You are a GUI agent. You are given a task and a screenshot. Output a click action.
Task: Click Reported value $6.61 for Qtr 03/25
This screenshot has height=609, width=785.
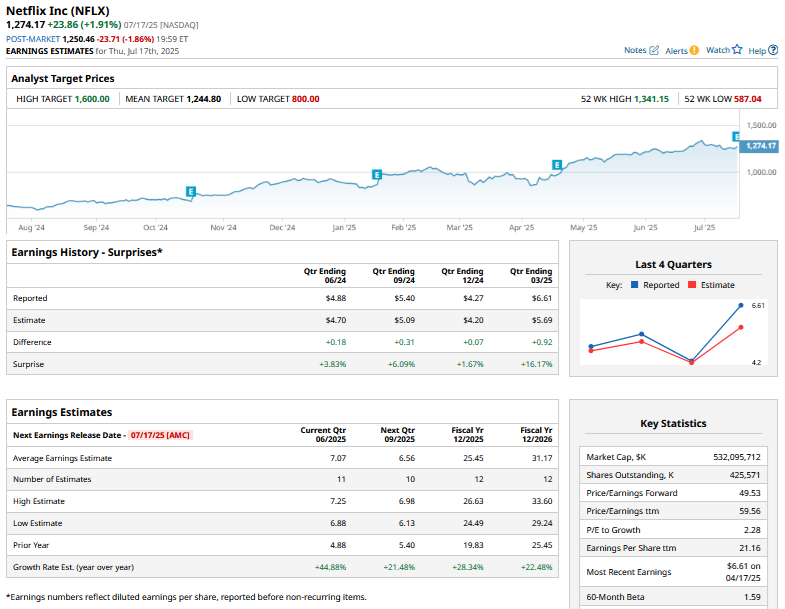coord(542,298)
